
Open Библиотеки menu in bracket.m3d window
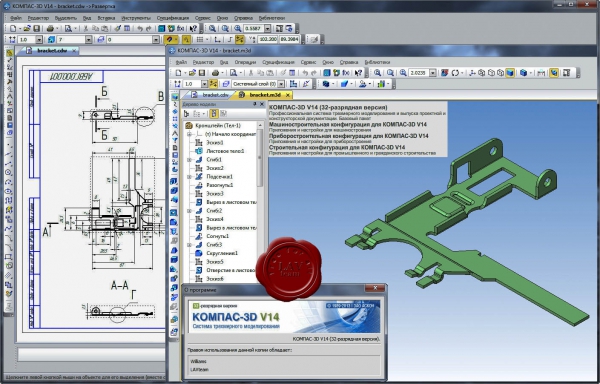[x=377, y=62]
